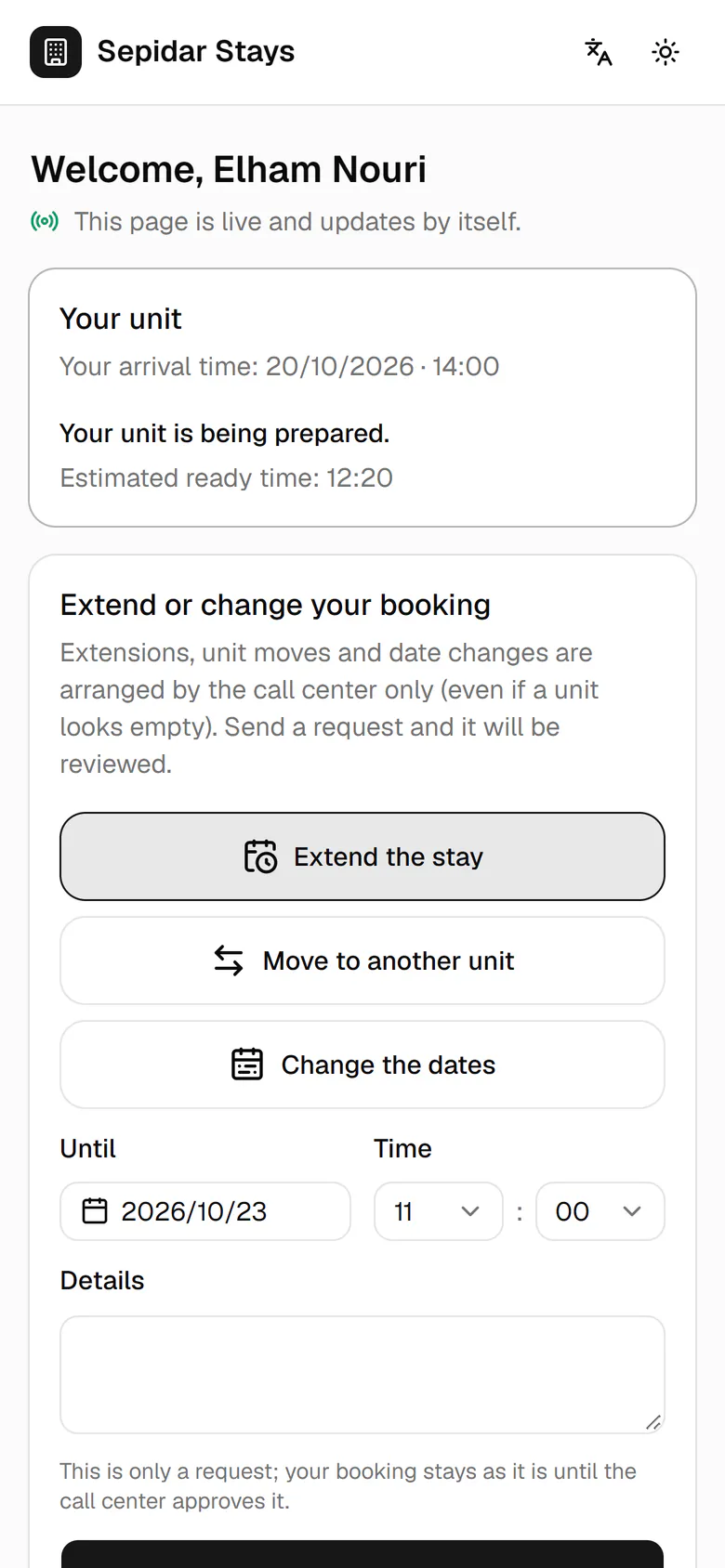
Task: Open the language translation switcher icon
Action: [599, 52]
